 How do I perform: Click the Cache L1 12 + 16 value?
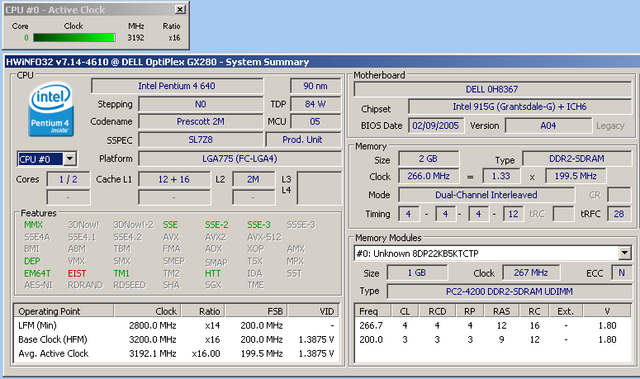point(174,180)
